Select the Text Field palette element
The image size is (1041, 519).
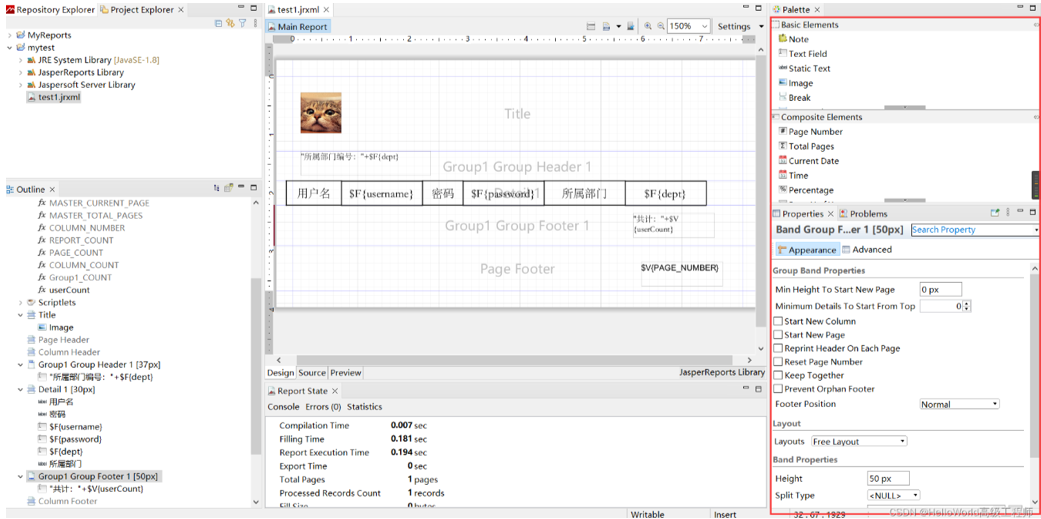(807, 54)
